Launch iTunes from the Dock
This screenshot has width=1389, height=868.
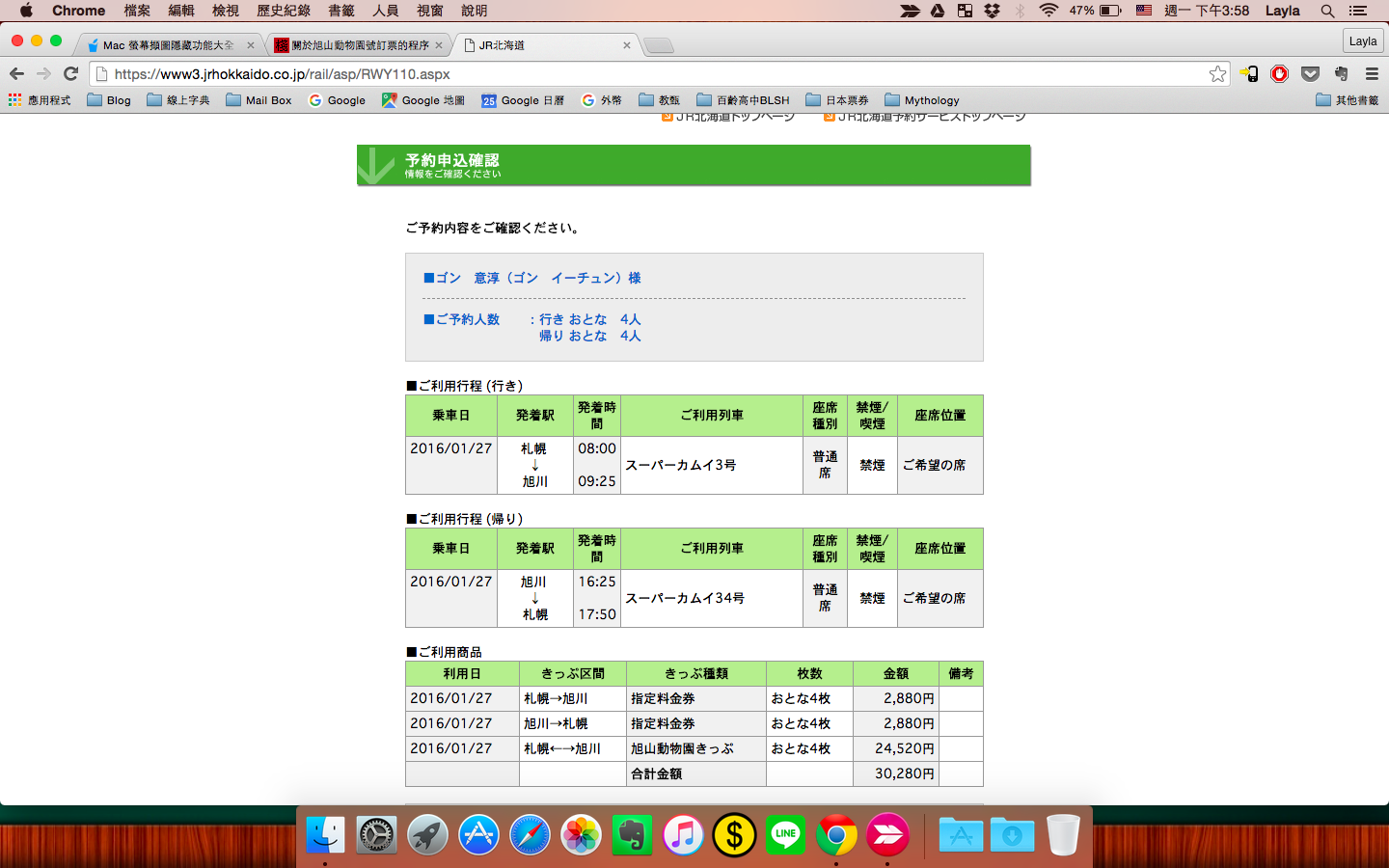coord(683,835)
